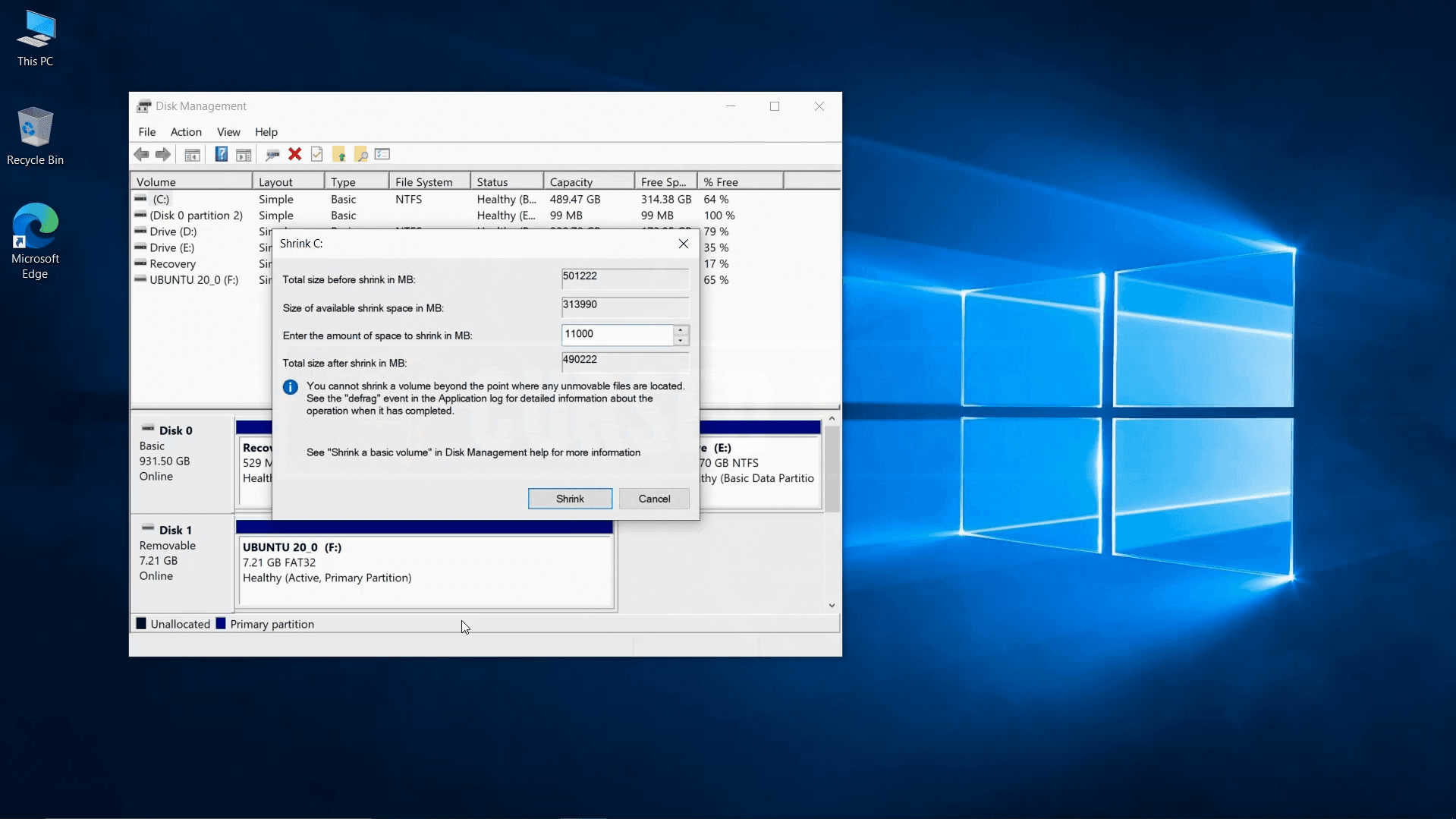Click total size after shrink field 490222

pos(625,361)
